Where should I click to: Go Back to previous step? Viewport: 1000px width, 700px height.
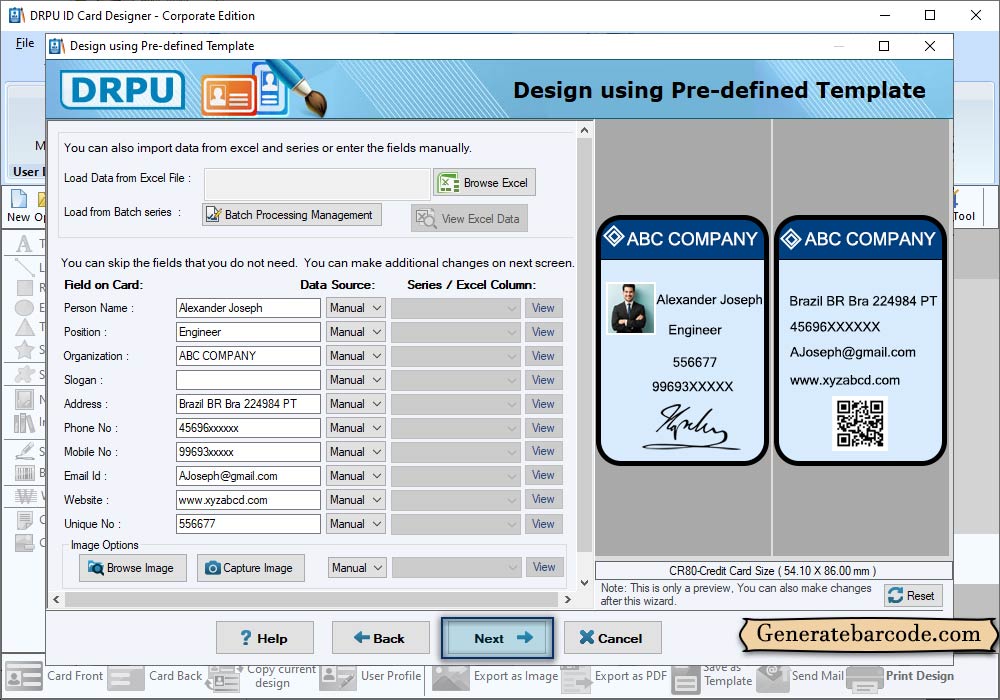coord(380,638)
